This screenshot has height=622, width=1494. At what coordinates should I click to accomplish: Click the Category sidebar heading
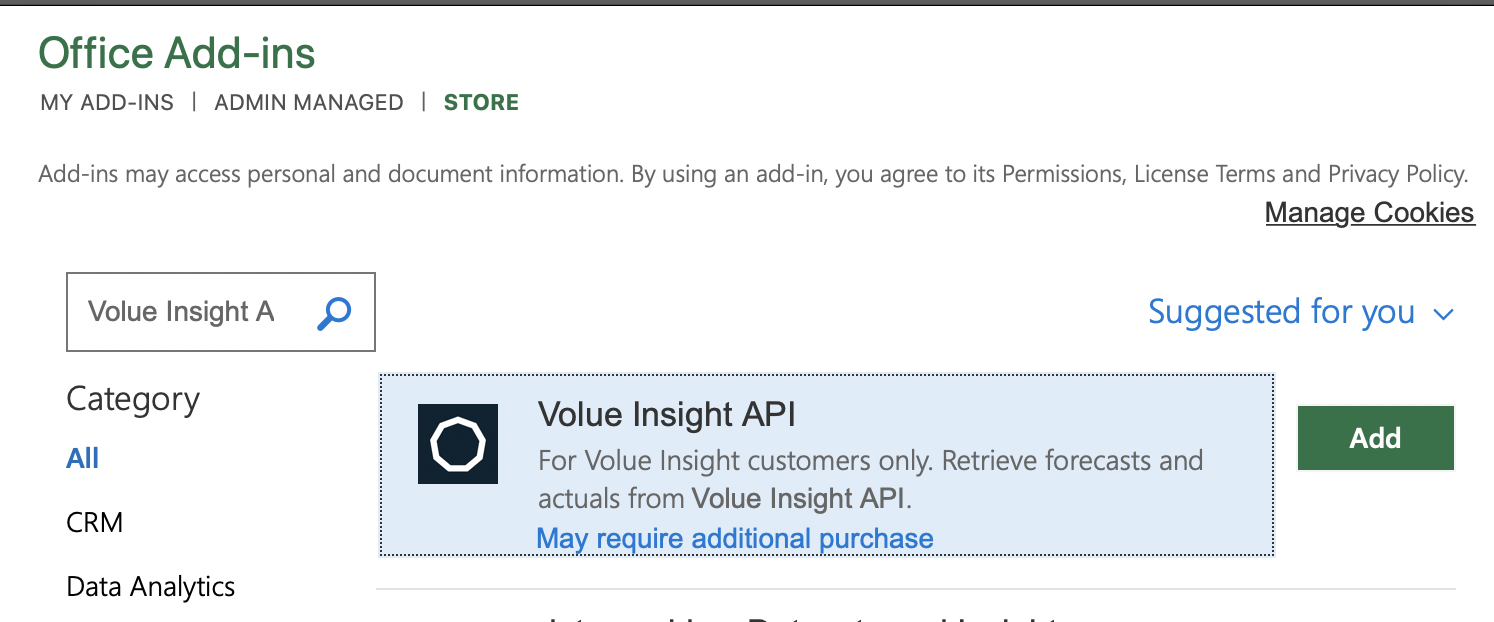pos(133,399)
